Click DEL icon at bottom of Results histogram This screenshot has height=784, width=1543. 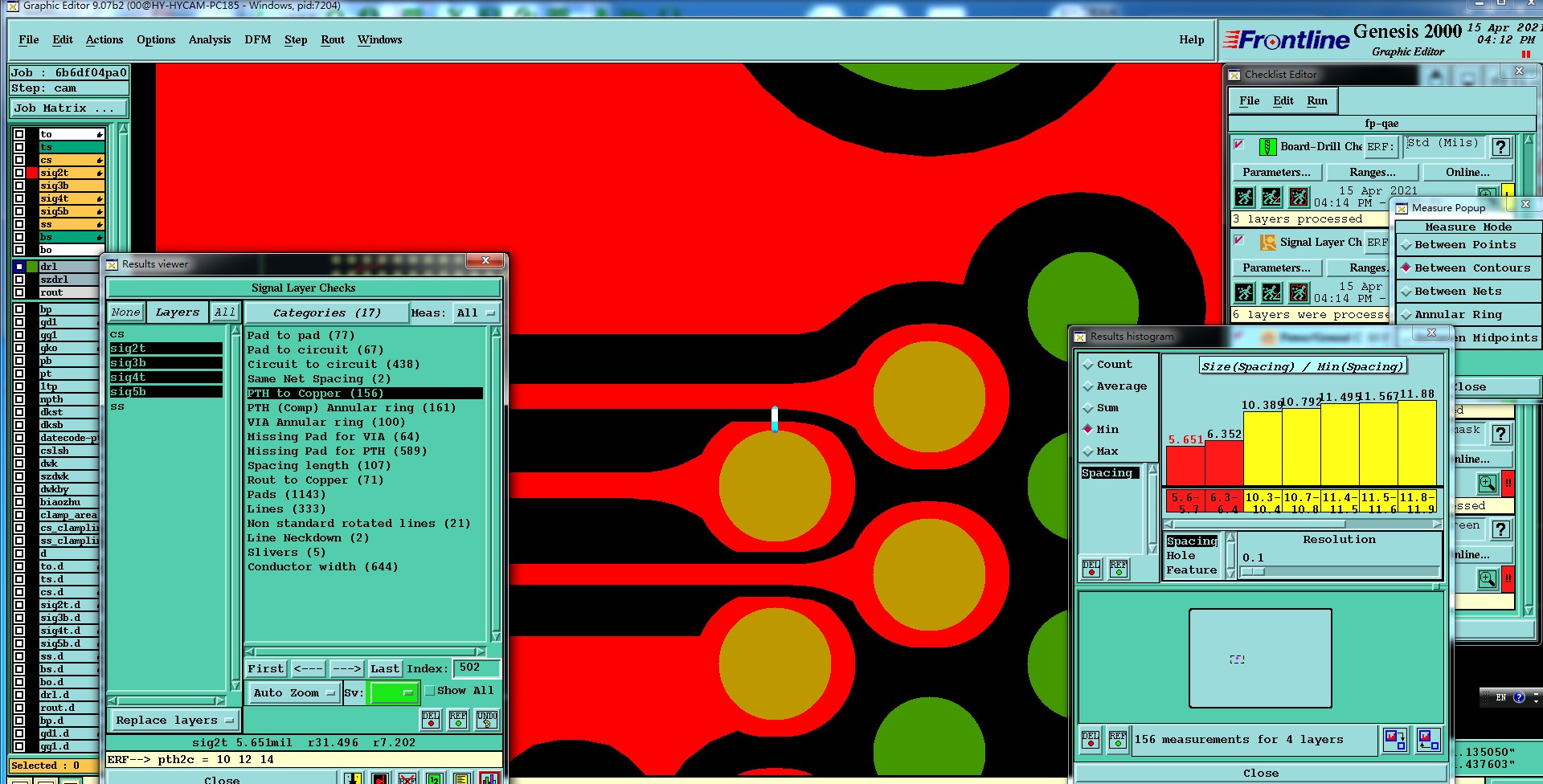pyautogui.click(x=1091, y=739)
